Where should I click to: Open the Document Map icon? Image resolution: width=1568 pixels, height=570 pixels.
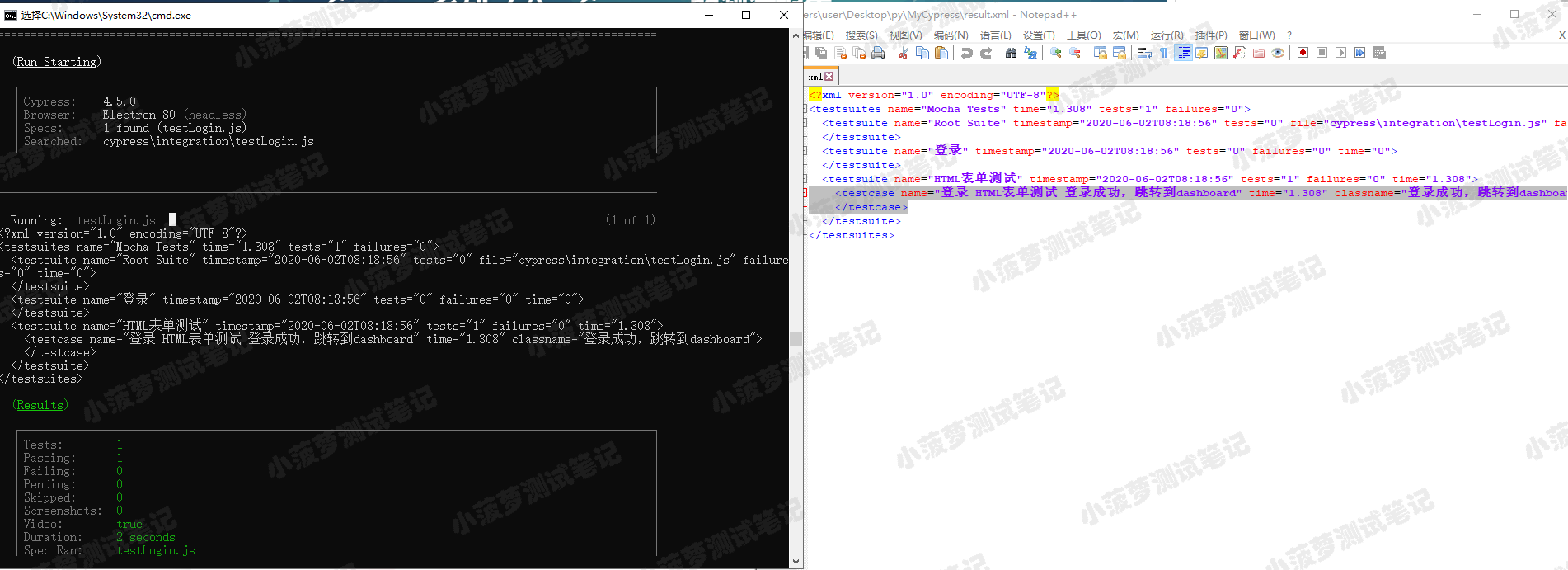1220,53
